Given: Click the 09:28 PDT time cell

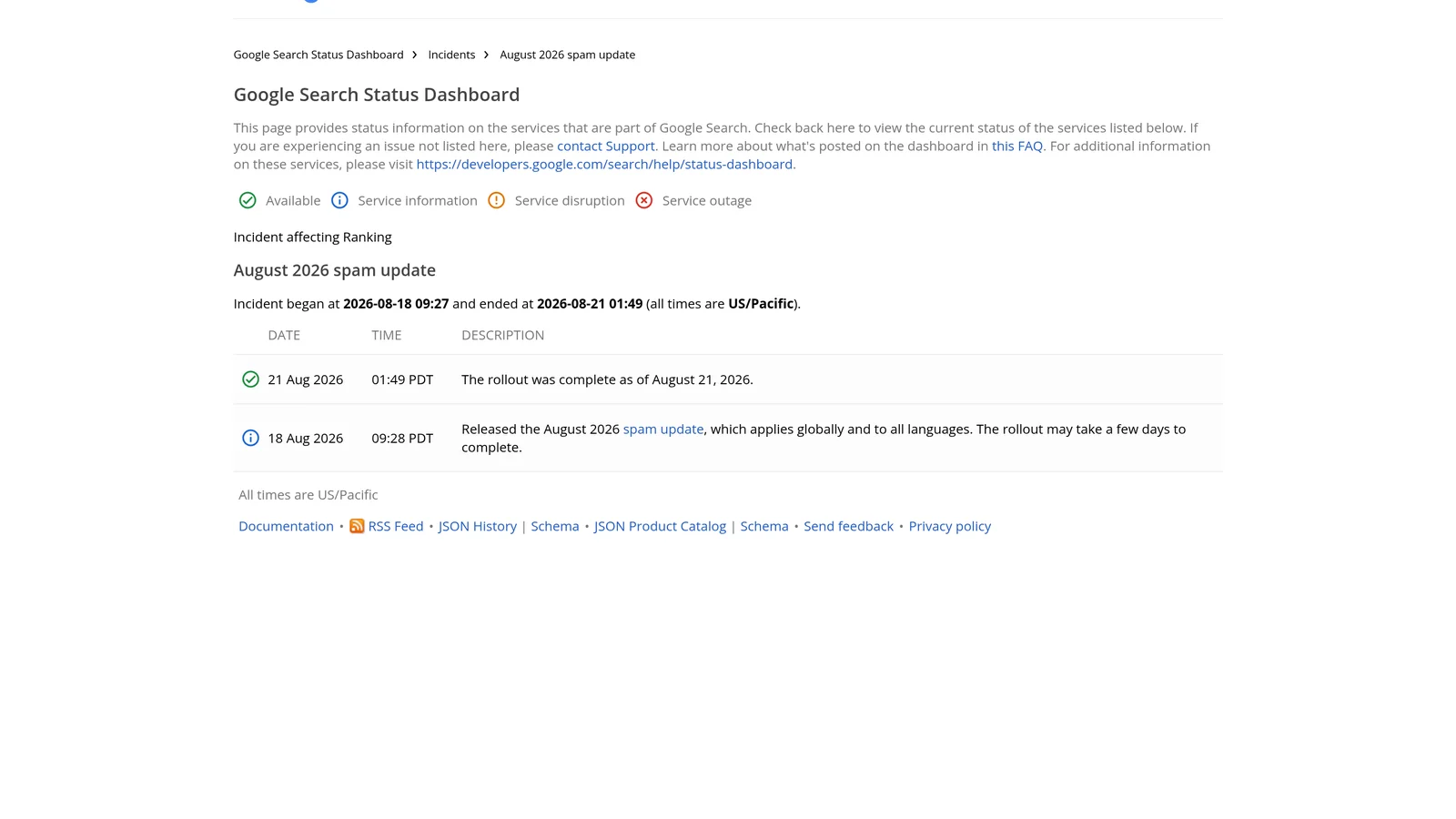Looking at the screenshot, I should click(x=402, y=438).
